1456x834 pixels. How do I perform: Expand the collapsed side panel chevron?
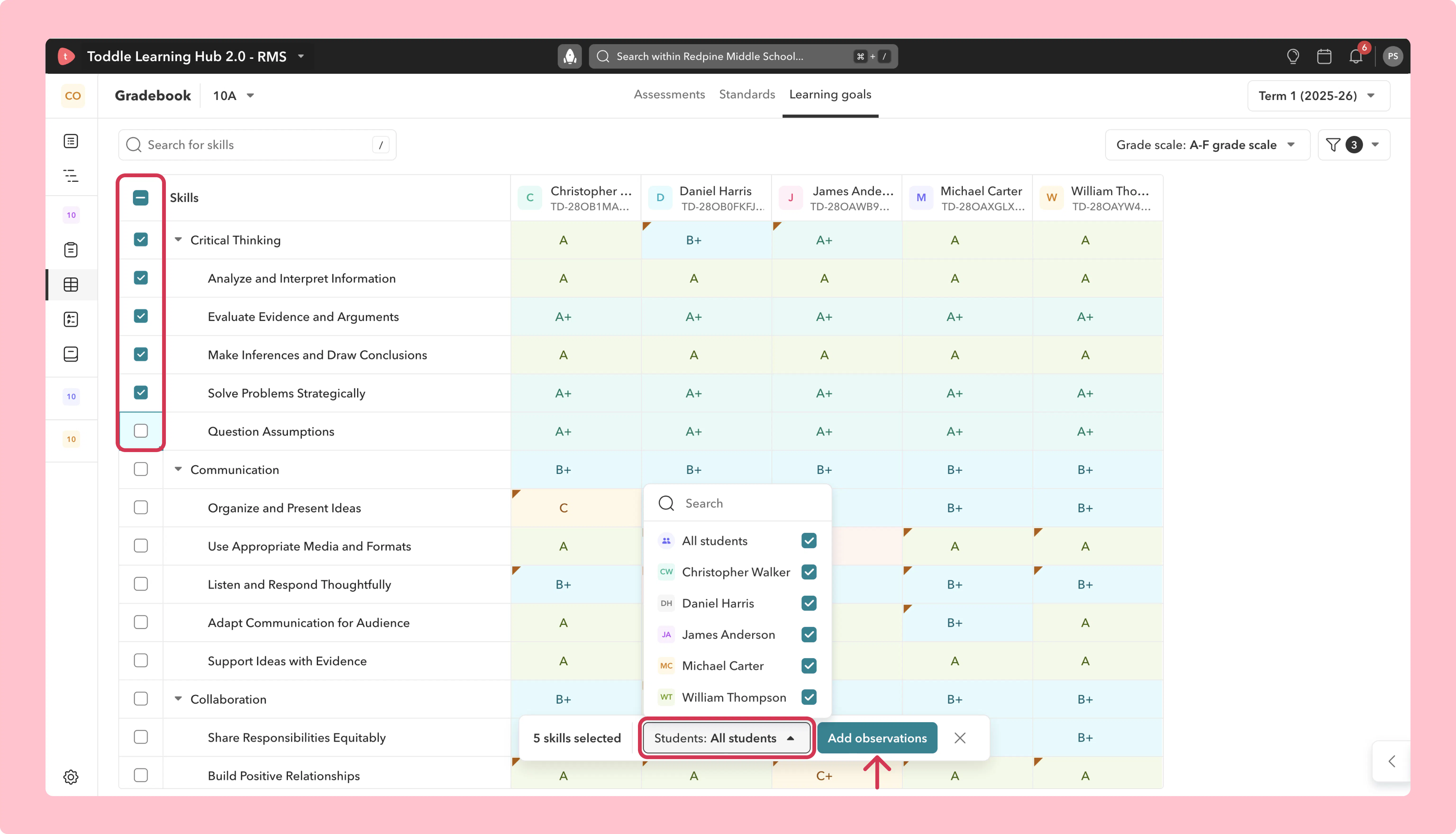(x=1392, y=761)
